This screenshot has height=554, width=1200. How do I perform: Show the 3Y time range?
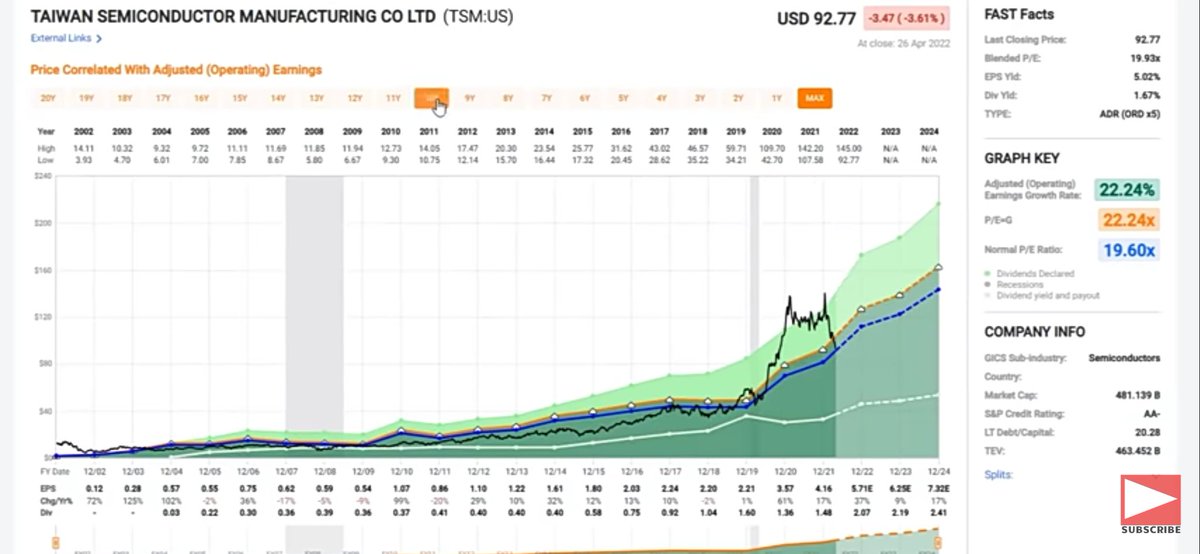(700, 98)
